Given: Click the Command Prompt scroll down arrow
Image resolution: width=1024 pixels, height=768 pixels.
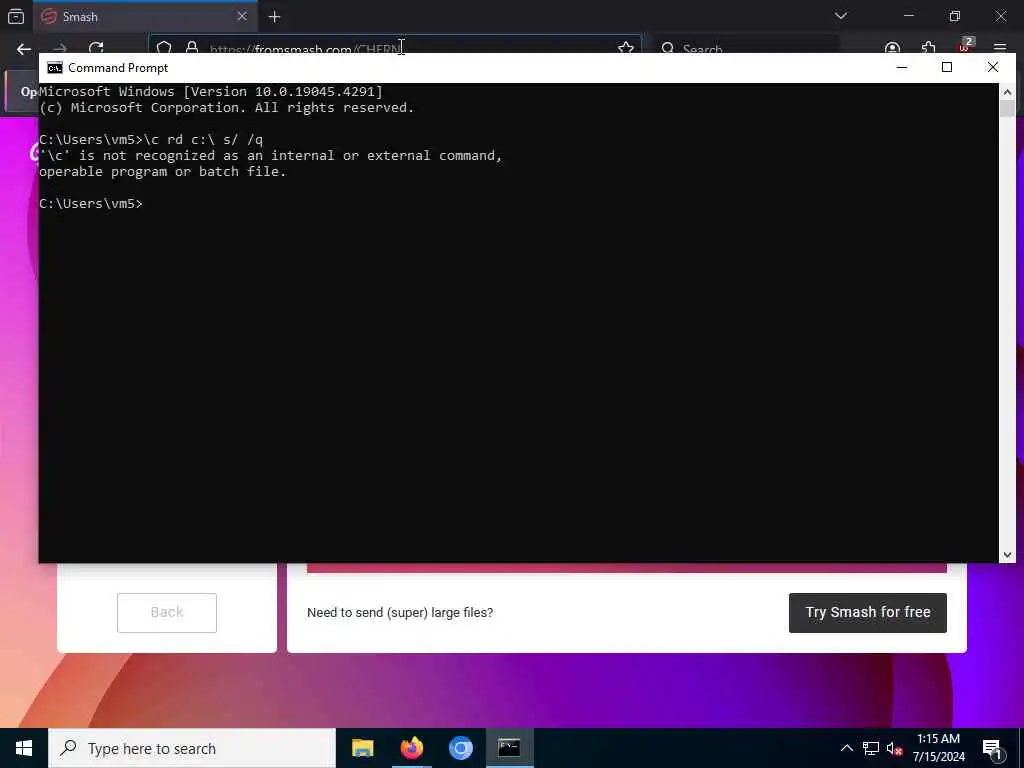Looking at the screenshot, I should [1007, 555].
